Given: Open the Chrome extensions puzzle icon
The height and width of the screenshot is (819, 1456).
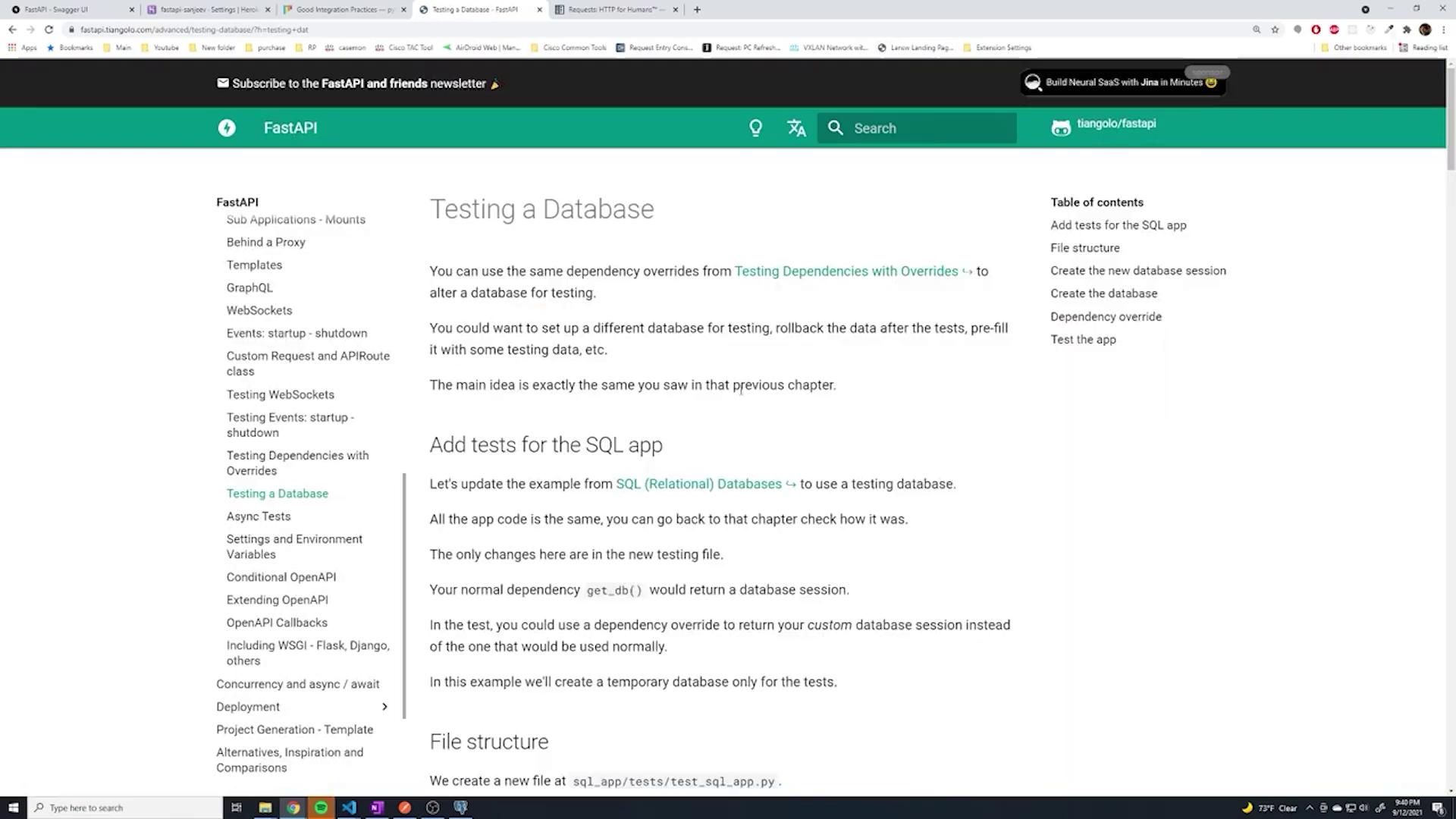Looking at the screenshot, I should 1407,30.
